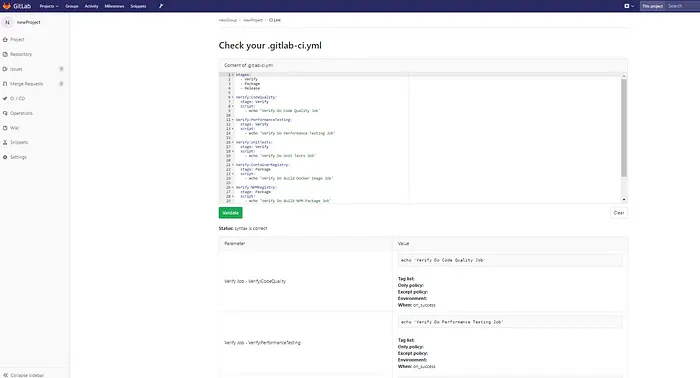Open Merge Requests sidebar icon

point(5,83)
